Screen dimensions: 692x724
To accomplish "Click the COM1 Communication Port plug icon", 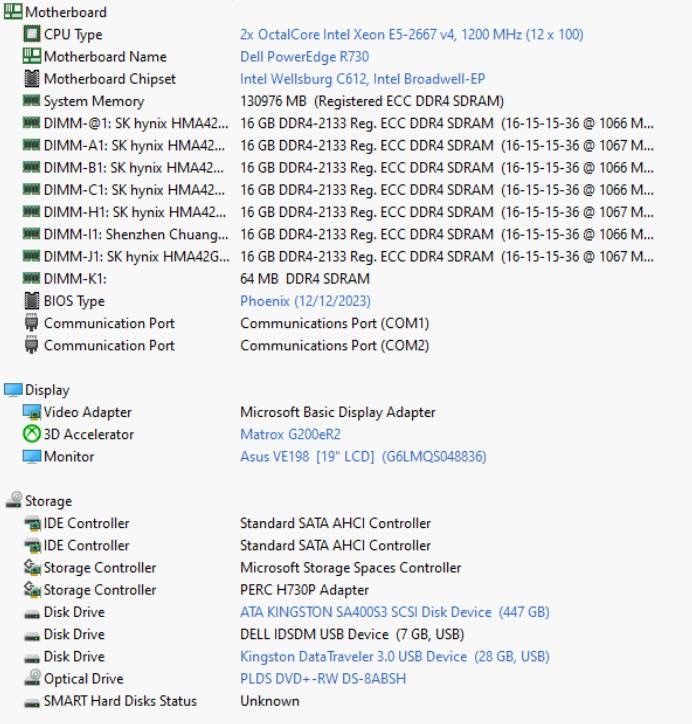I will pyautogui.click(x=31, y=323).
